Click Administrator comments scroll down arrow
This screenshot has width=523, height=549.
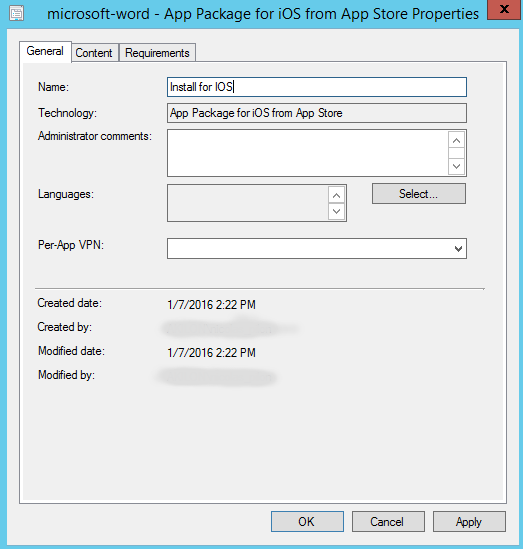(x=456, y=166)
